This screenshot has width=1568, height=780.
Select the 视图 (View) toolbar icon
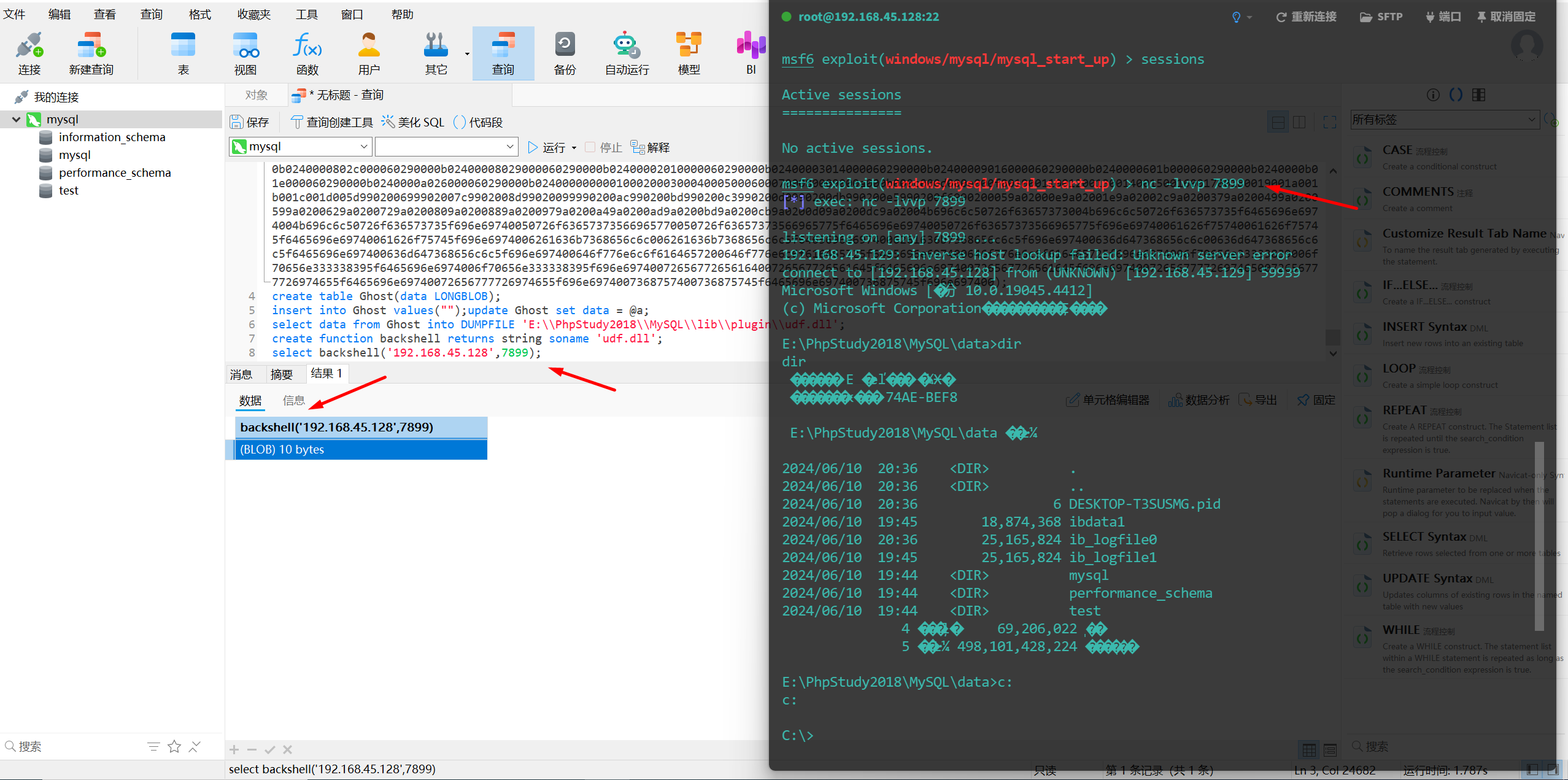point(245,53)
